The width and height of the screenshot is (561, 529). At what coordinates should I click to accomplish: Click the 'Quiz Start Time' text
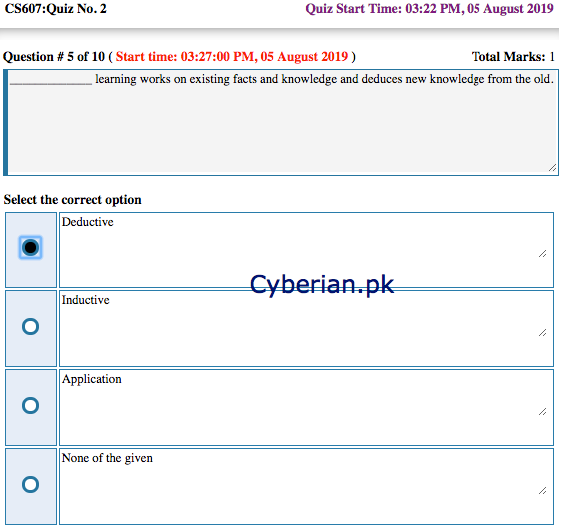(429, 9)
